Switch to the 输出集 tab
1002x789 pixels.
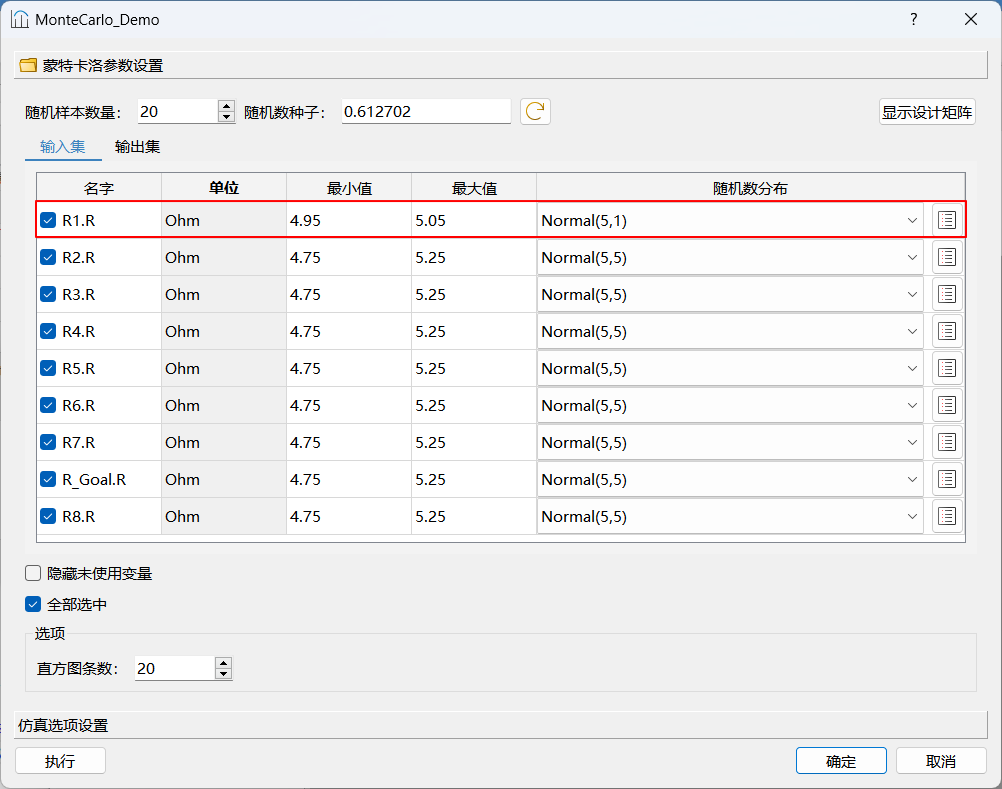click(x=137, y=147)
